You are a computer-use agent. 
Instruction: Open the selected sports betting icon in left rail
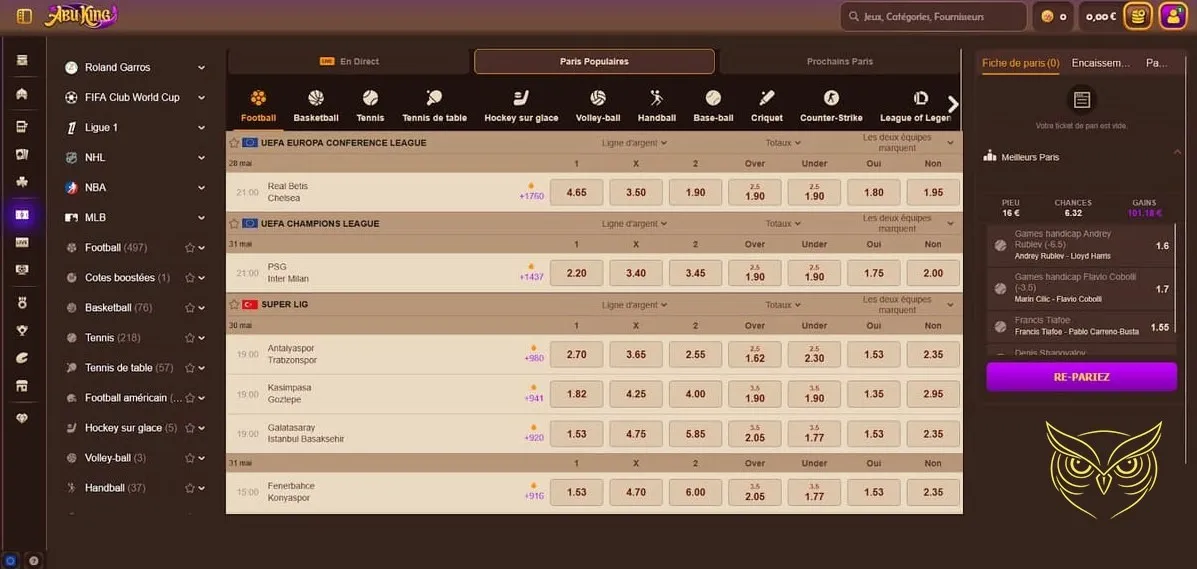tap(22, 215)
